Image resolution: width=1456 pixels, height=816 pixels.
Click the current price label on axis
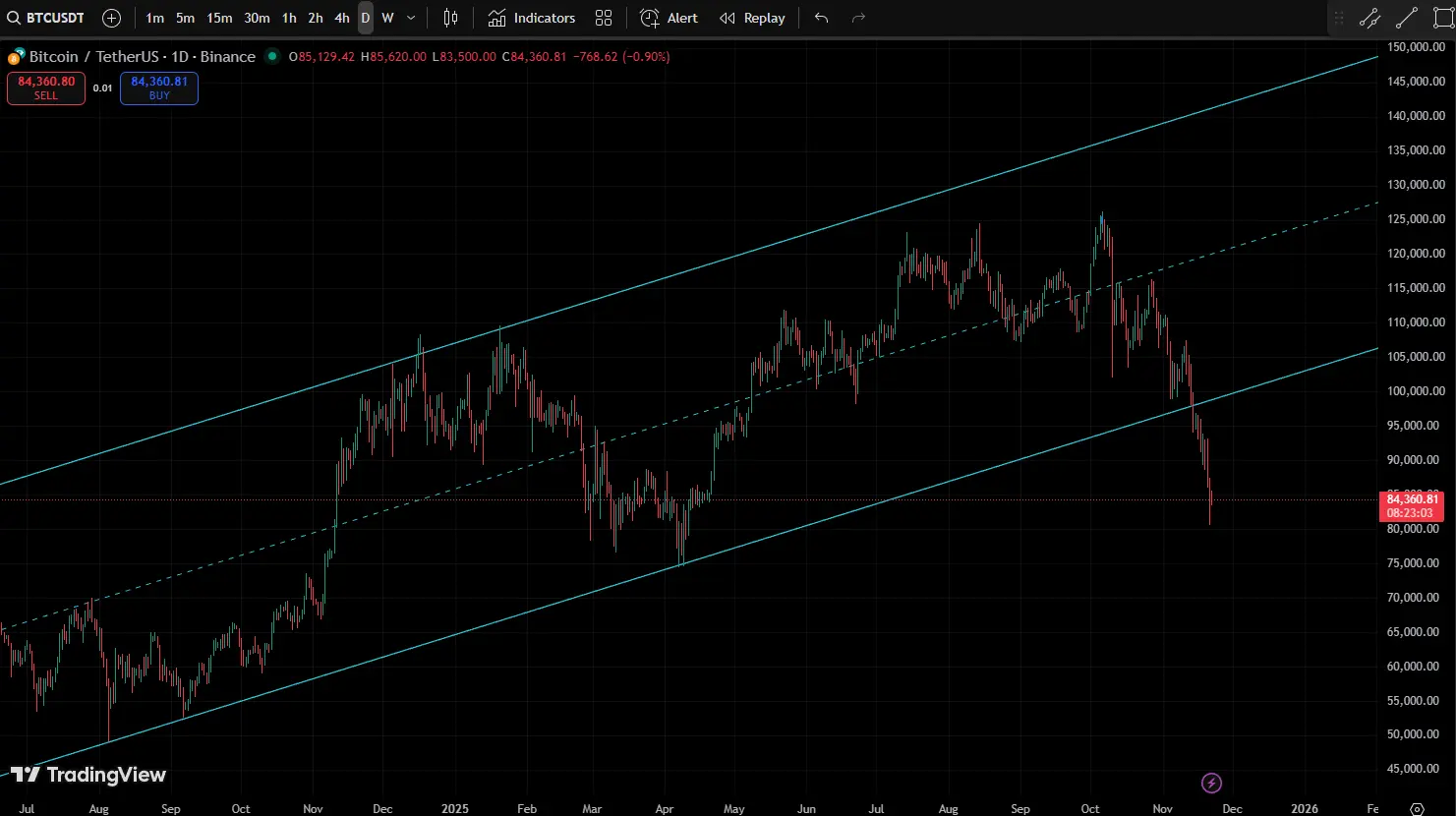tap(1412, 505)
